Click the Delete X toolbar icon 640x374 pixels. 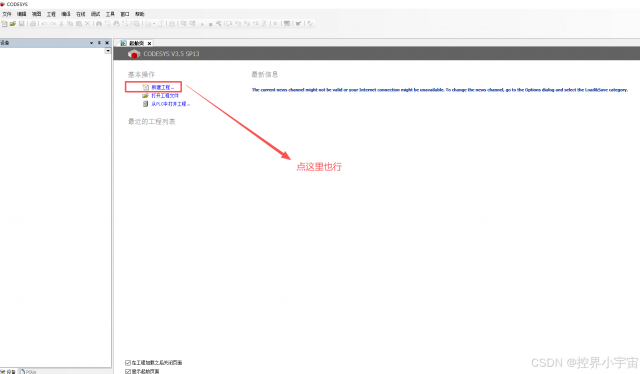coord(87,24)
